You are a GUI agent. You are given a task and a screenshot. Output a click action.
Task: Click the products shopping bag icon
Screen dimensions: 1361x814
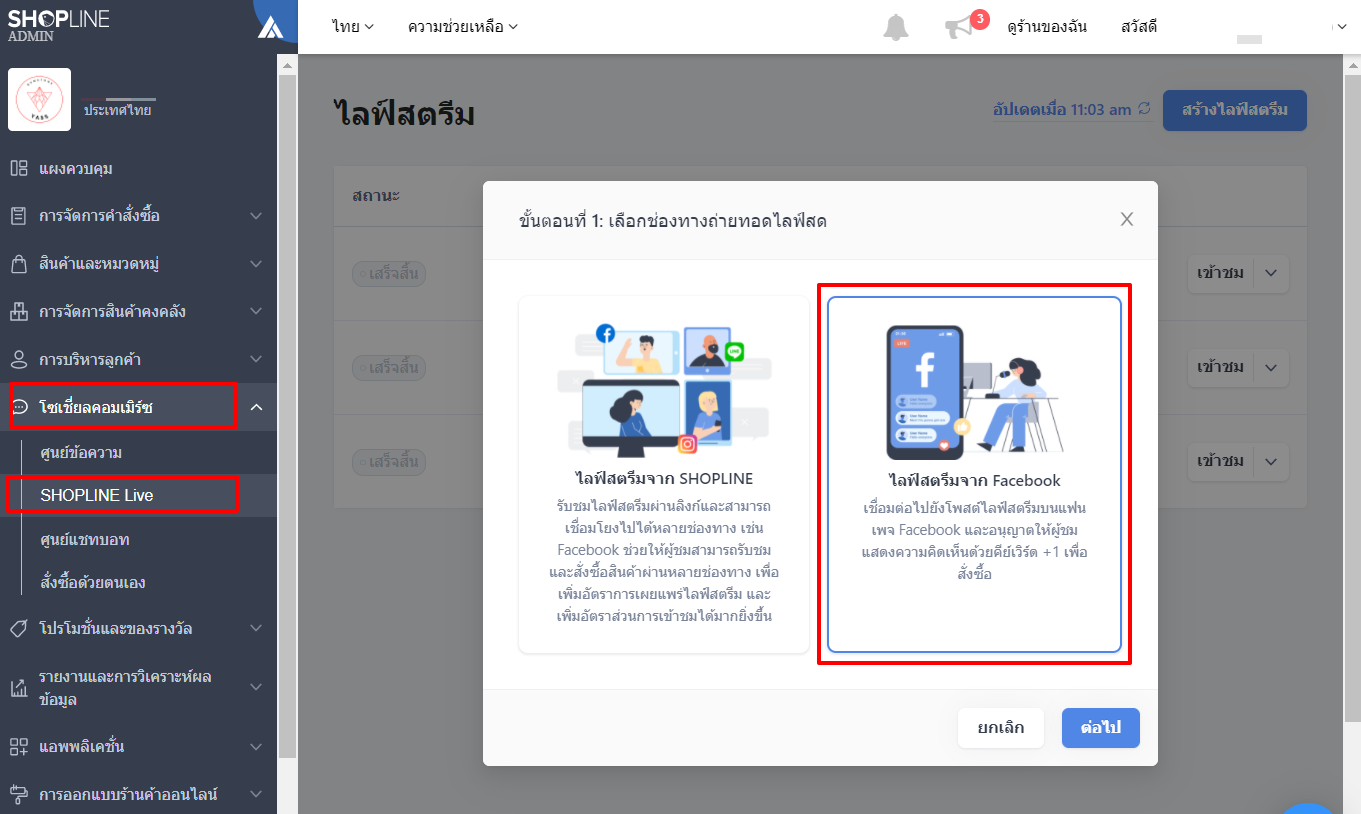(18, 264)
